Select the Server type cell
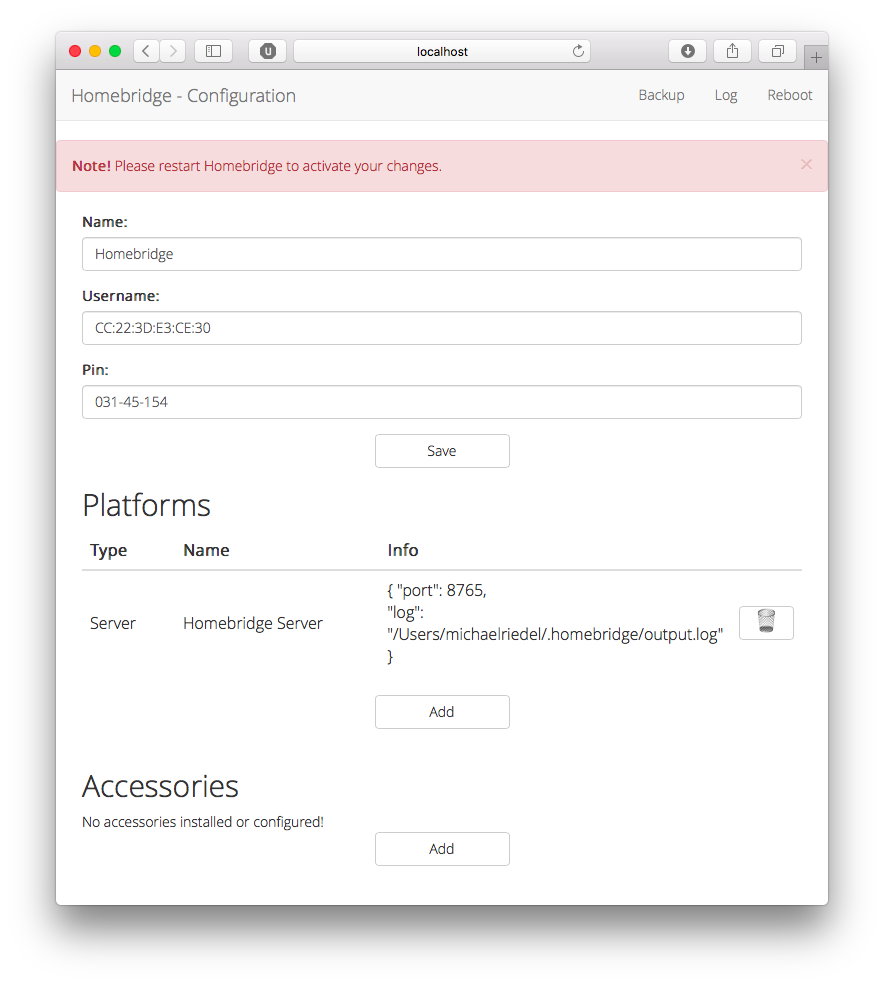The width and height of the screenshot is (884, 985). (x=112, y=623)
